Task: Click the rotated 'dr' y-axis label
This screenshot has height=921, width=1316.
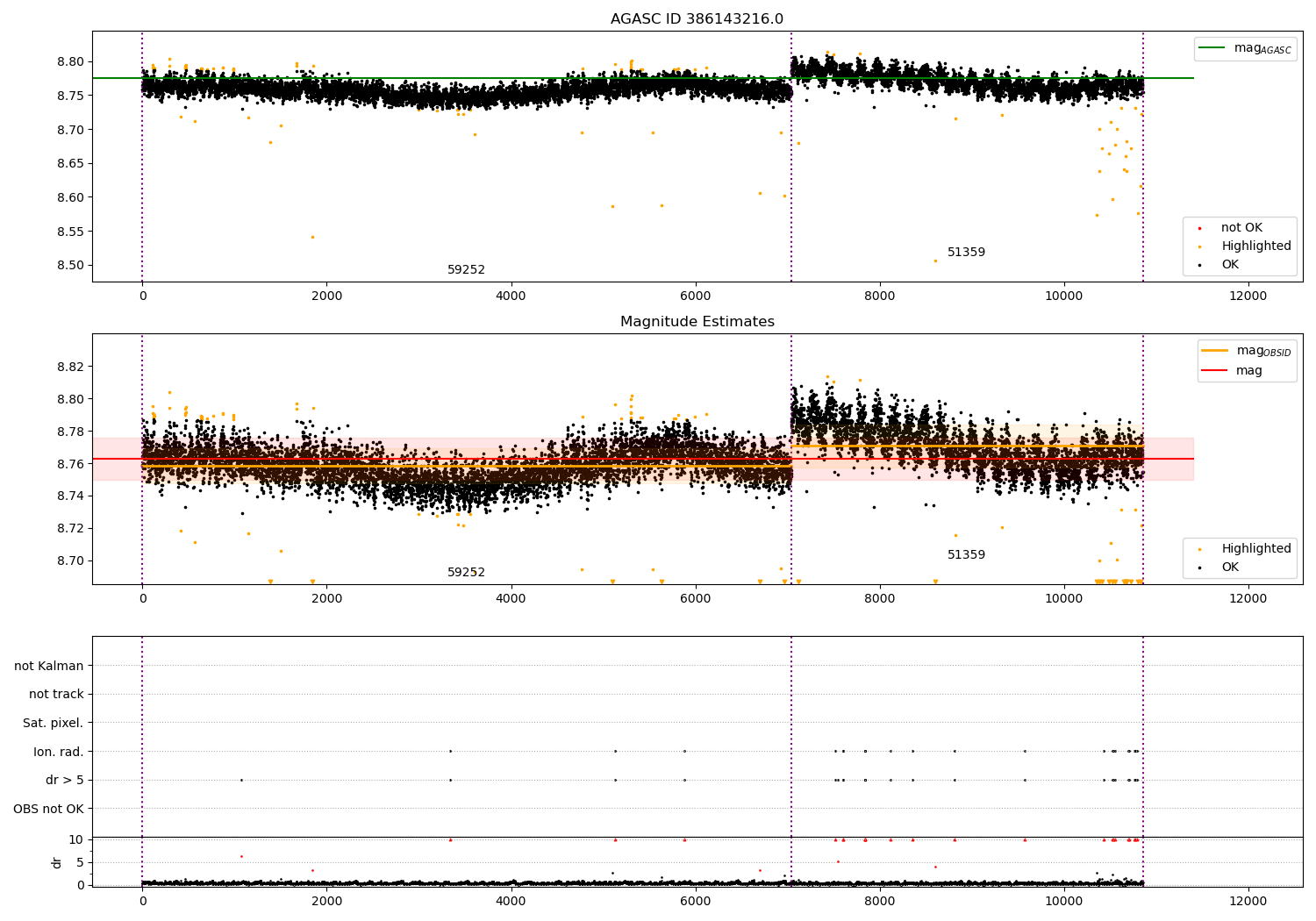Action: (57, 862)
